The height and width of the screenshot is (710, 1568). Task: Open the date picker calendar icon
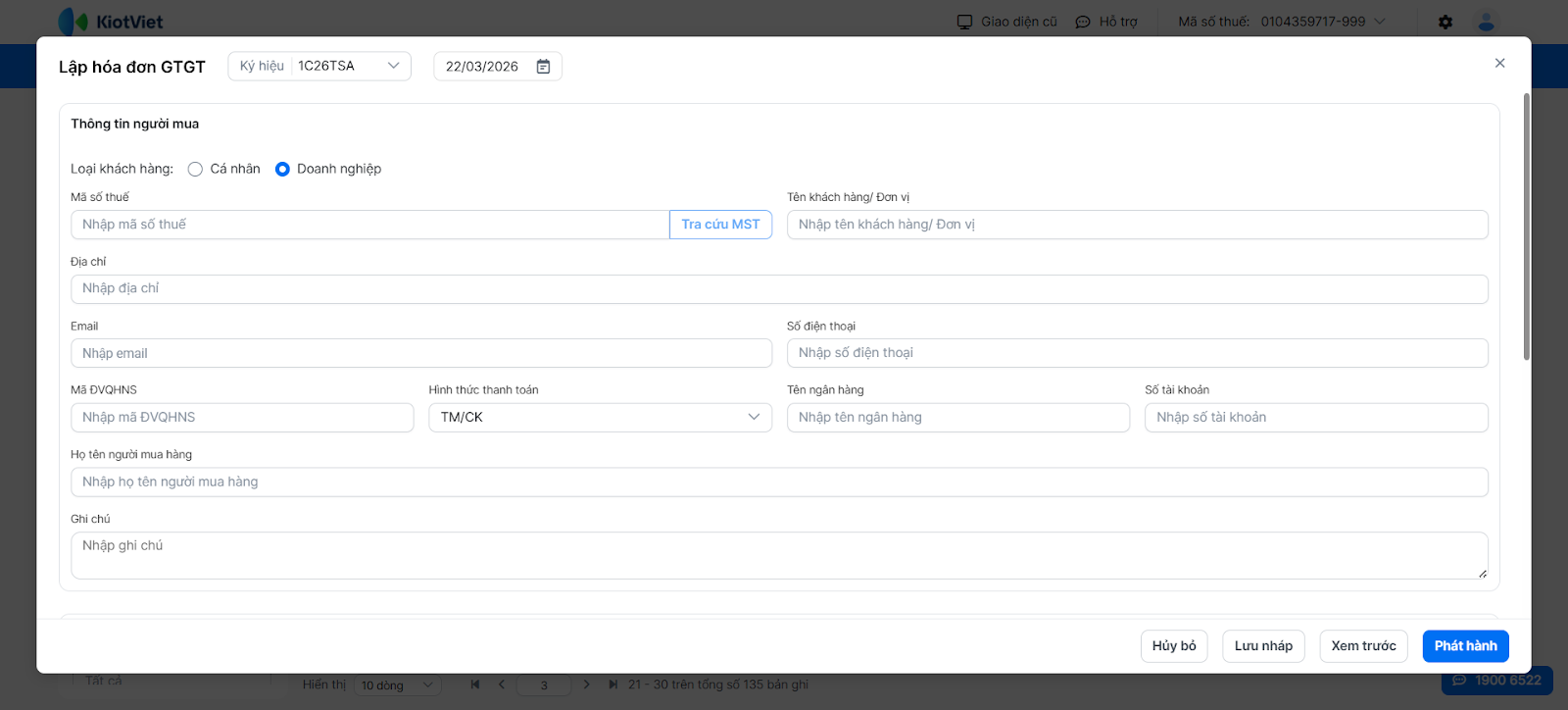tap(543, 67)
